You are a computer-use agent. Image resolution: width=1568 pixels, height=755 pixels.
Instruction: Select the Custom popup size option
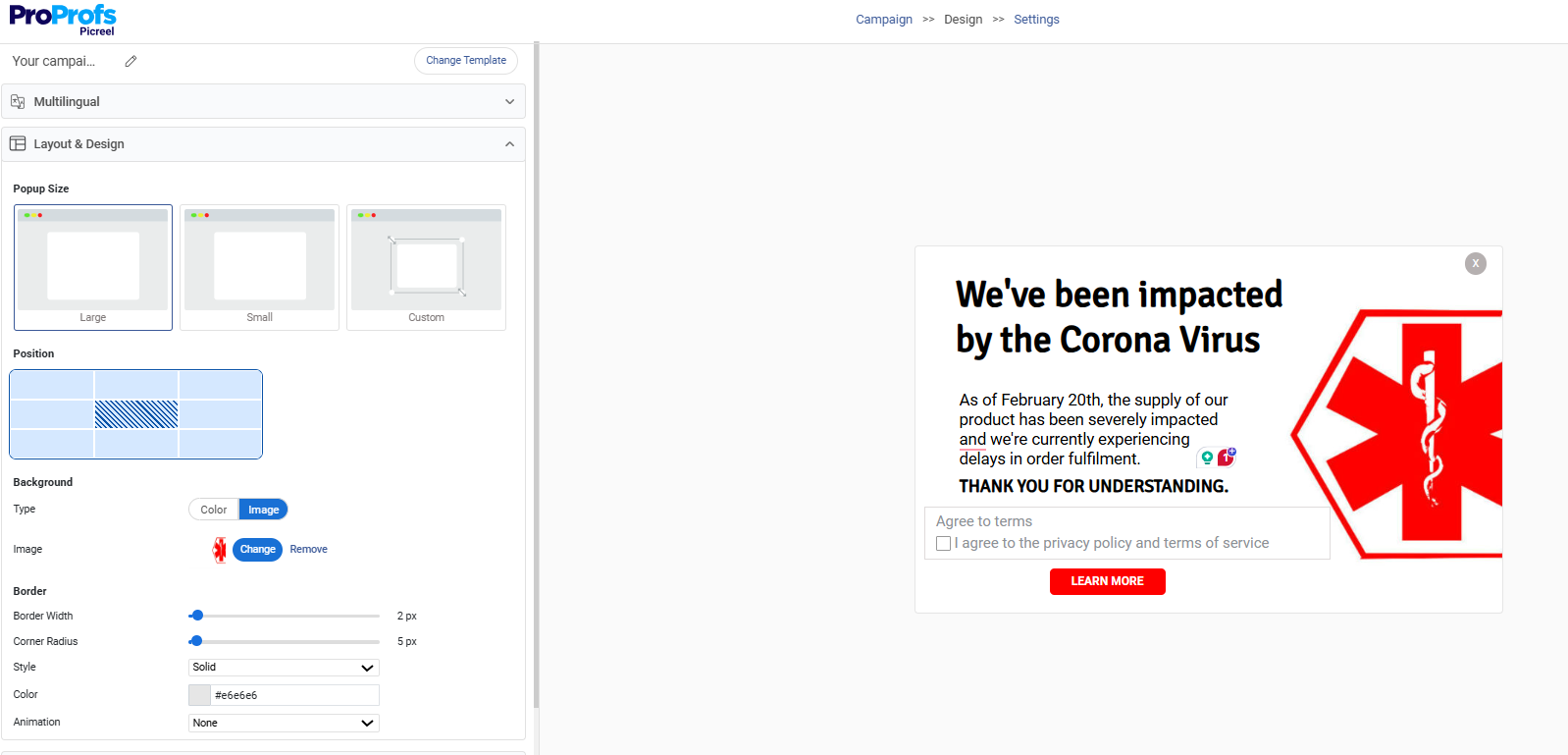pyautogui.click(x=425, y=267)
